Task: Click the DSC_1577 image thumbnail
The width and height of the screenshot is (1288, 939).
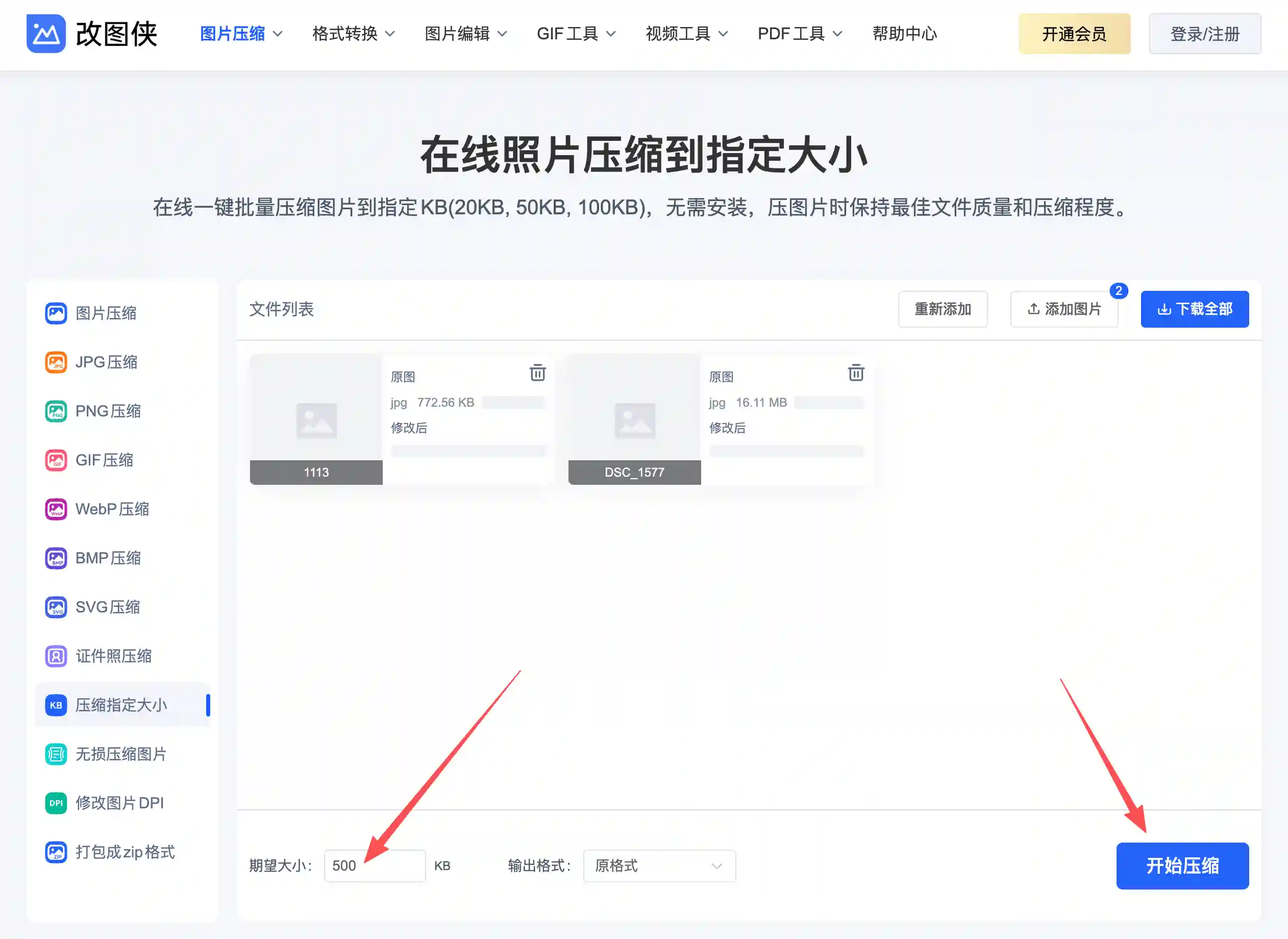Action: coord(634,421)
